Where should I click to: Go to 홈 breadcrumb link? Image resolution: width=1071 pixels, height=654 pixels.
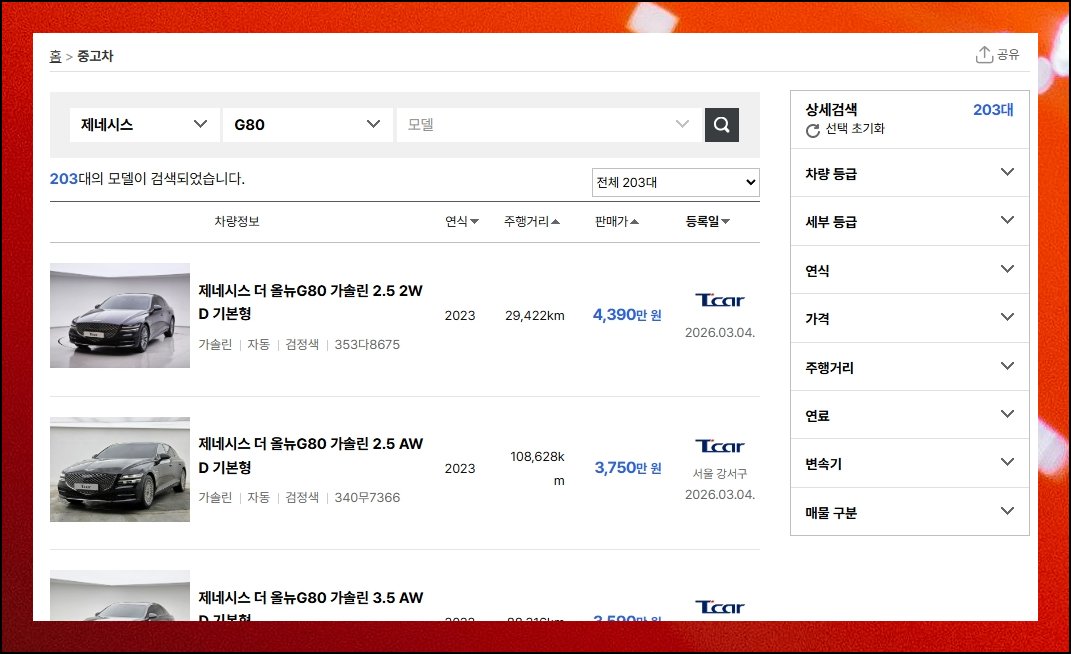pyautogui.click(x=55, y=56)
